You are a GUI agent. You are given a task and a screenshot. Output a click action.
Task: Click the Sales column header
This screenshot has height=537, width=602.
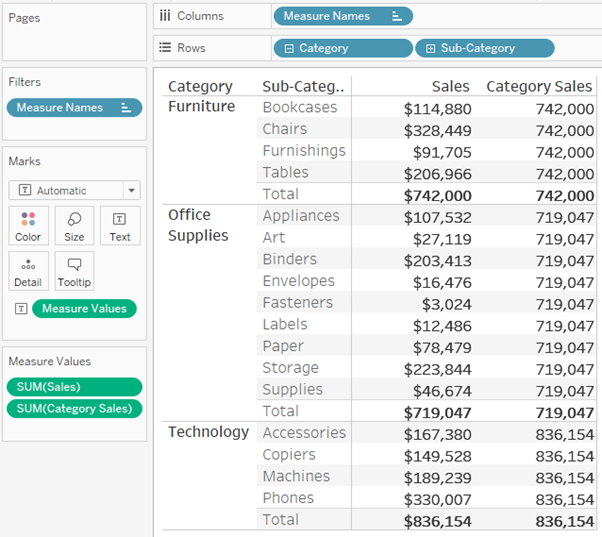451,87
